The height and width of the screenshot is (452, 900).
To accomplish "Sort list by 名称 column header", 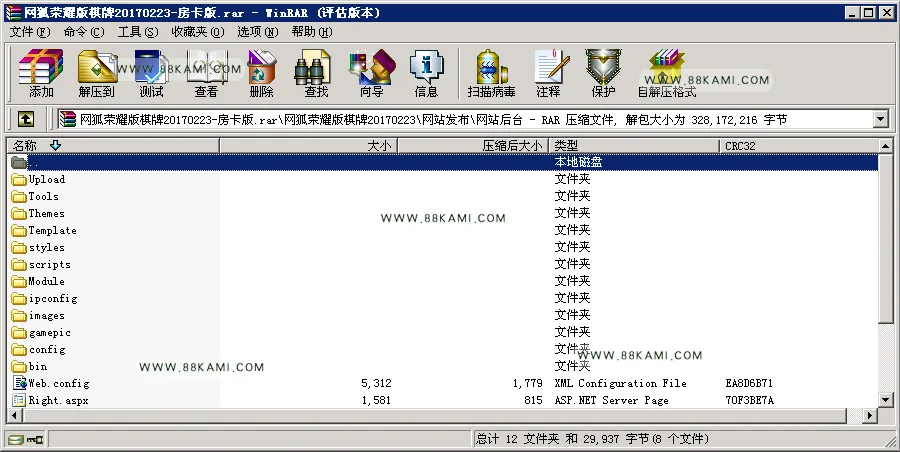I will point(113,146).
